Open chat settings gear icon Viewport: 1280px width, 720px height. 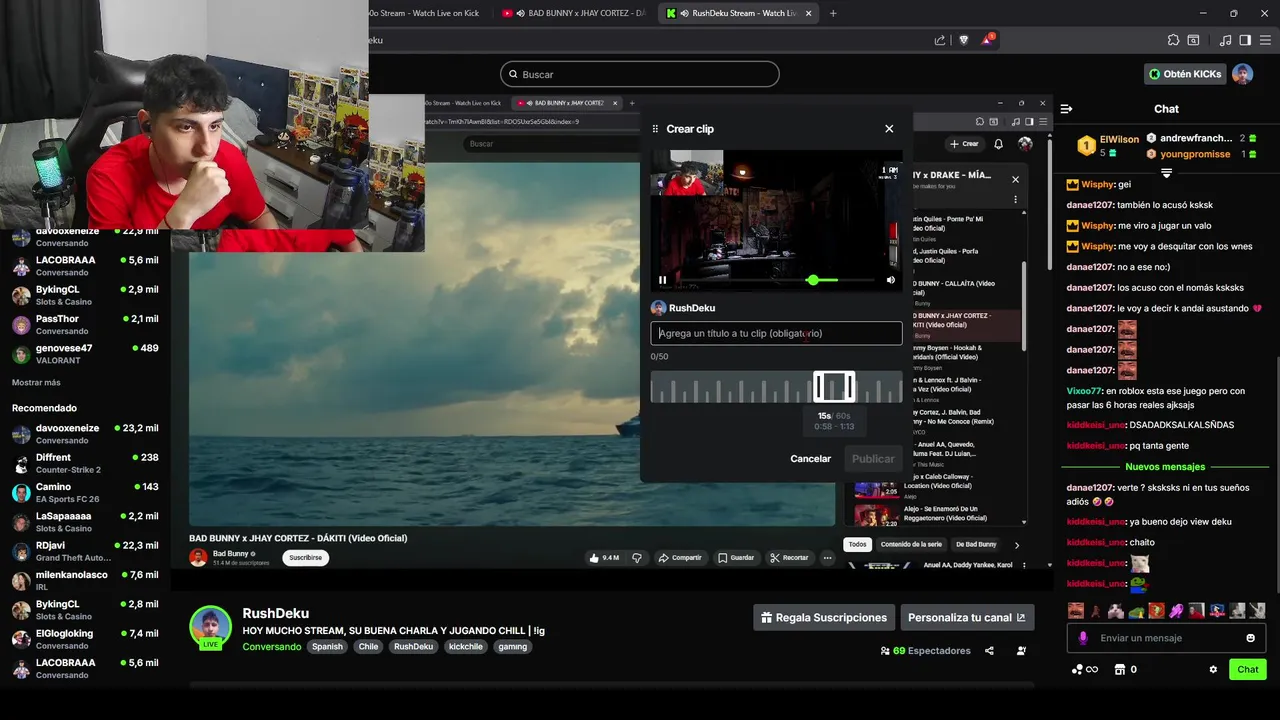(x=1213, y=670)
